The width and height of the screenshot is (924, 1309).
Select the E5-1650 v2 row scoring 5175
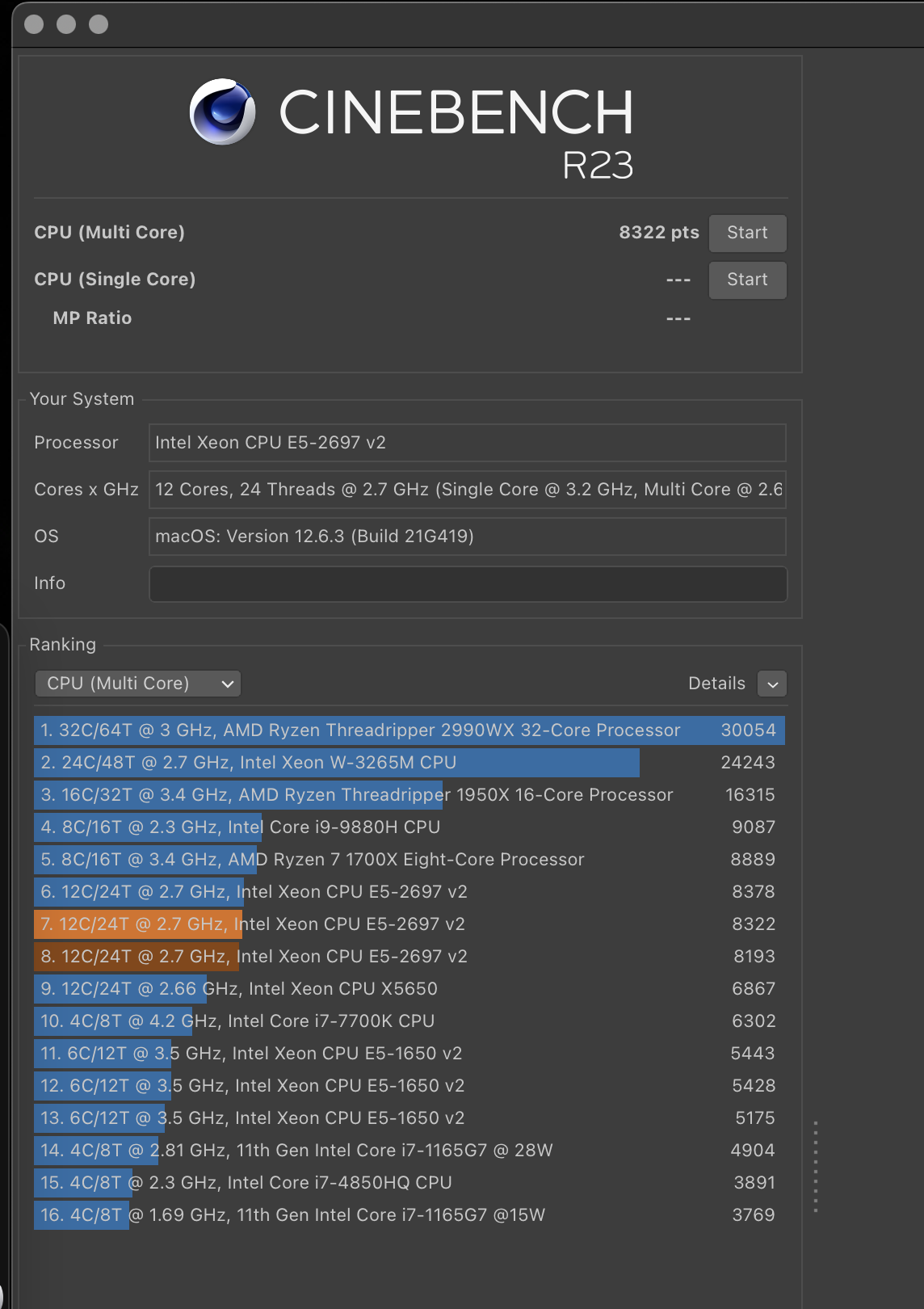(x=409, y=1118)
